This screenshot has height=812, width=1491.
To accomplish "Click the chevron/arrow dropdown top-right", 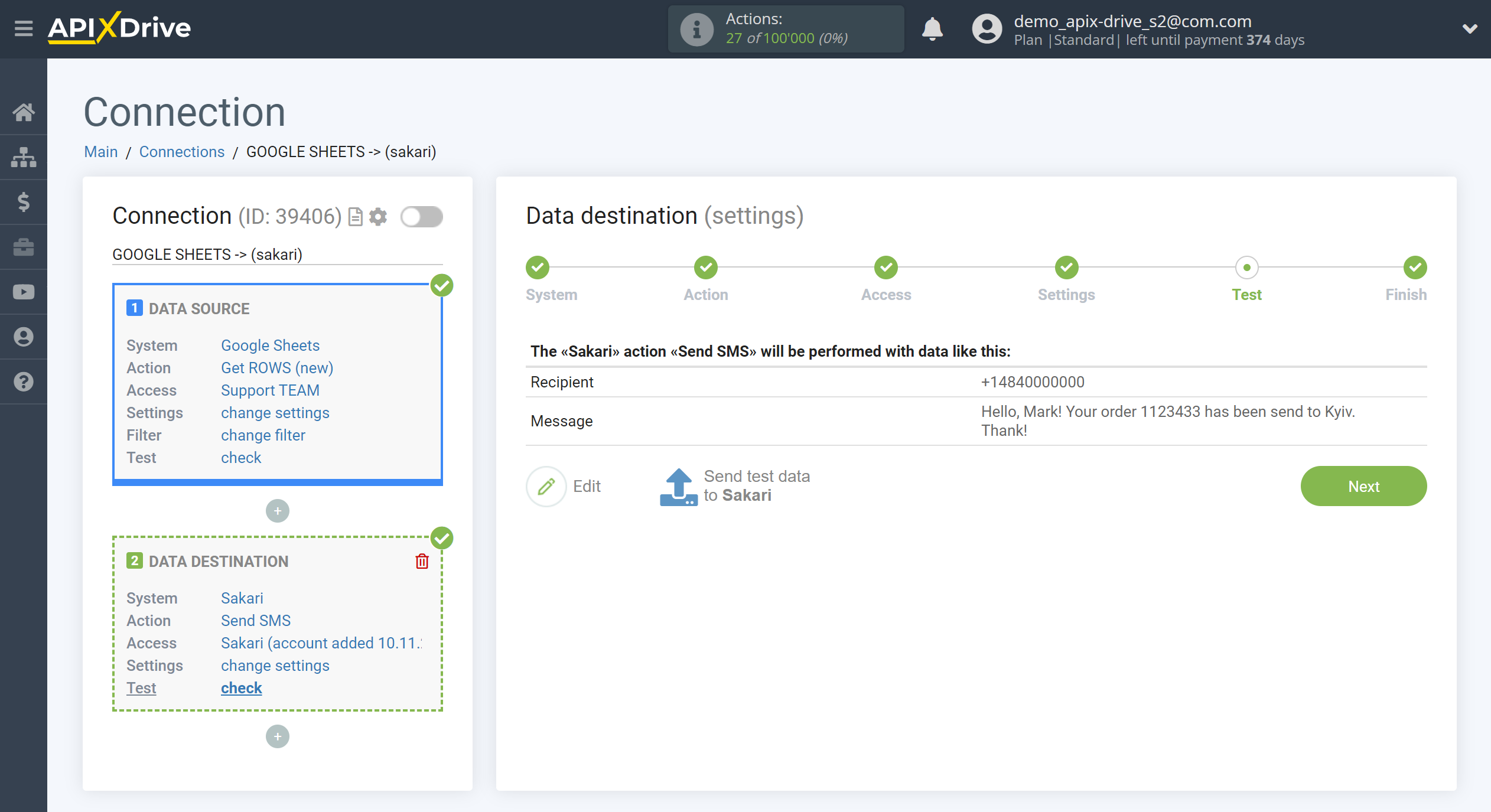I will coord(1470,29).
